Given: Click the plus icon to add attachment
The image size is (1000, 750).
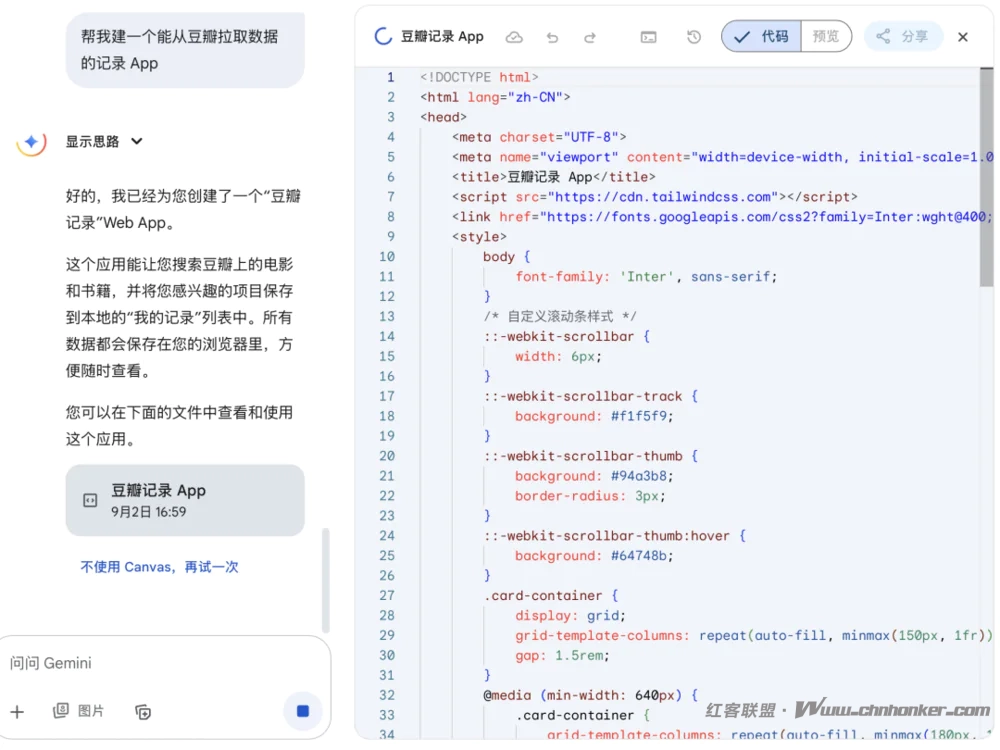Looking at the screenshot, I should (17, 712).
